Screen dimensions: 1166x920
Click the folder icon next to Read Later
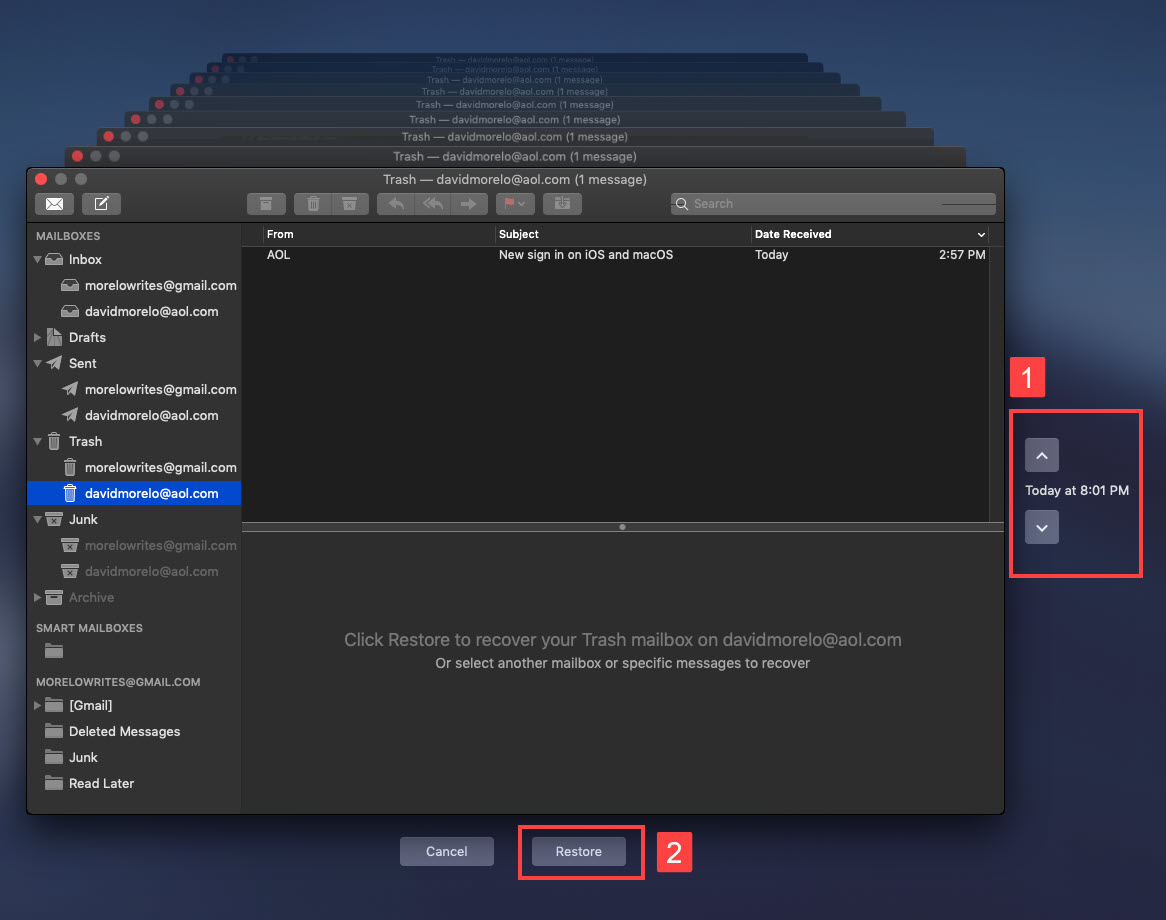point(54,783)
